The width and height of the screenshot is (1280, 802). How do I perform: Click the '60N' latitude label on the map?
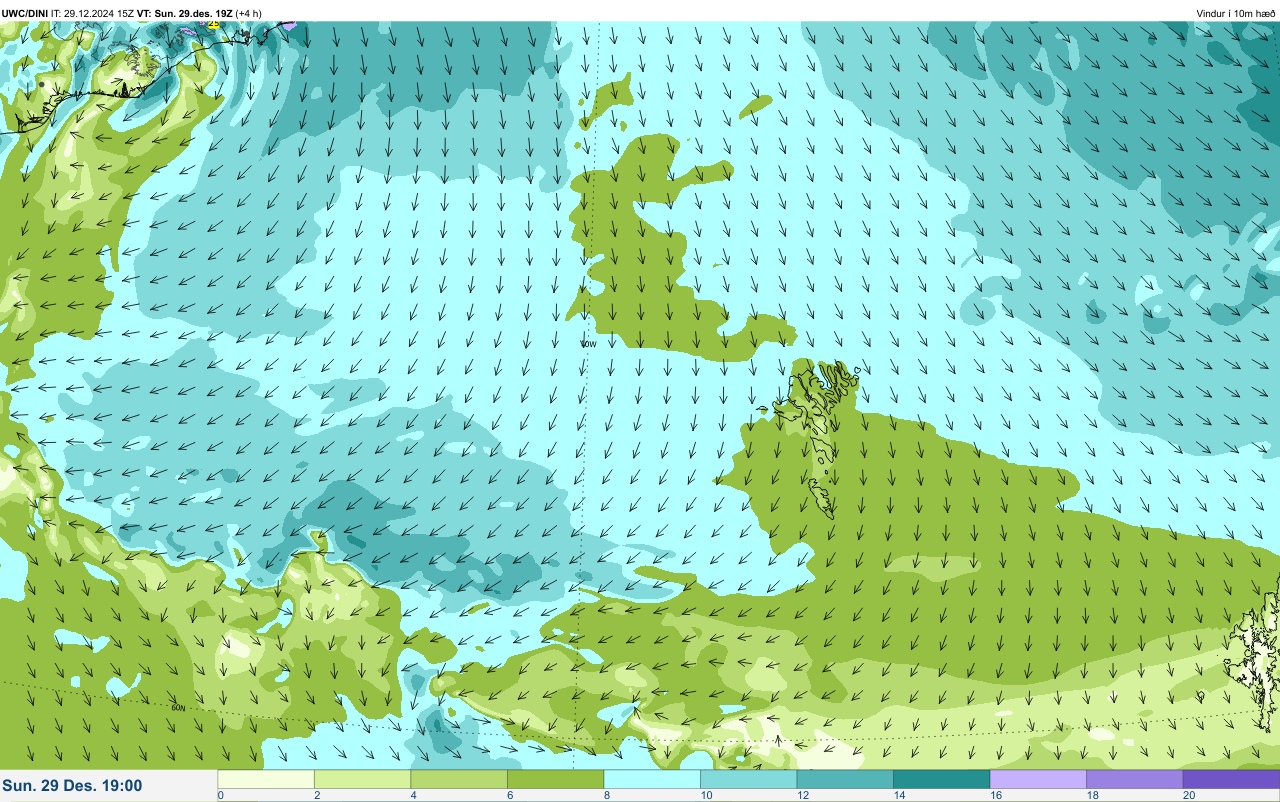coord(180,708)
